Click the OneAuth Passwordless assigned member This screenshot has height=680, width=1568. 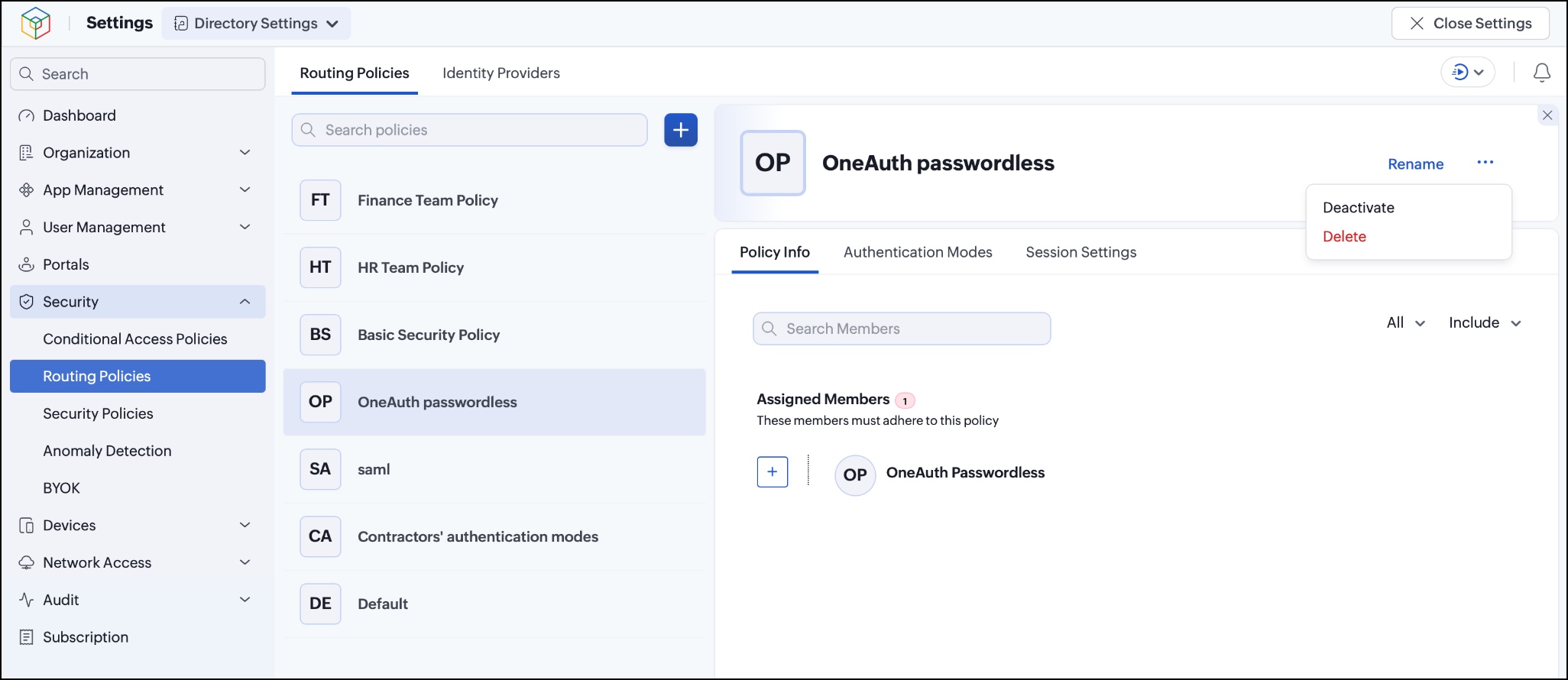click(x=941, y=474)
